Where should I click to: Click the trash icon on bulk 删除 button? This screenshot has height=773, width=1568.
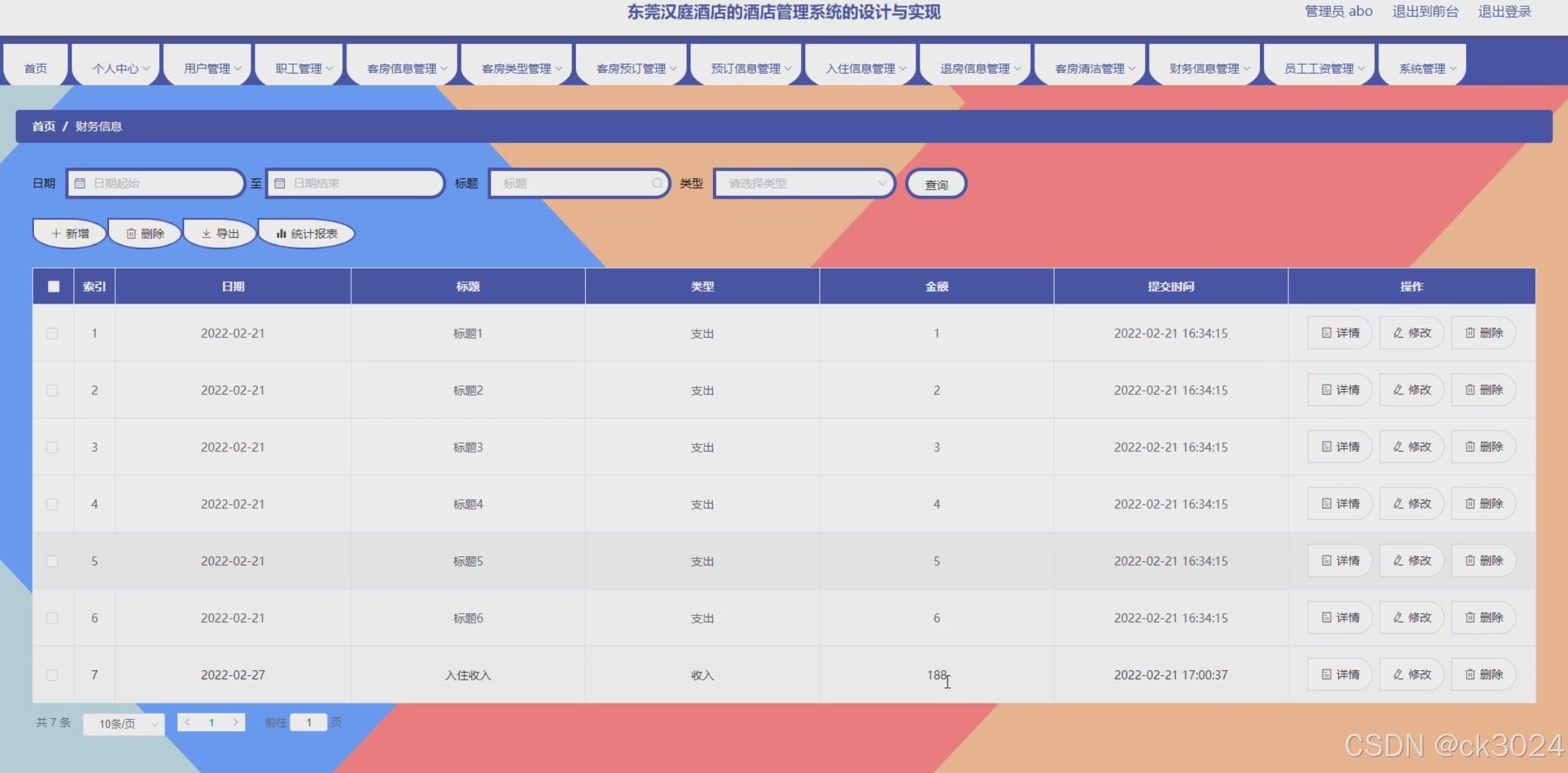coord(131,234)
